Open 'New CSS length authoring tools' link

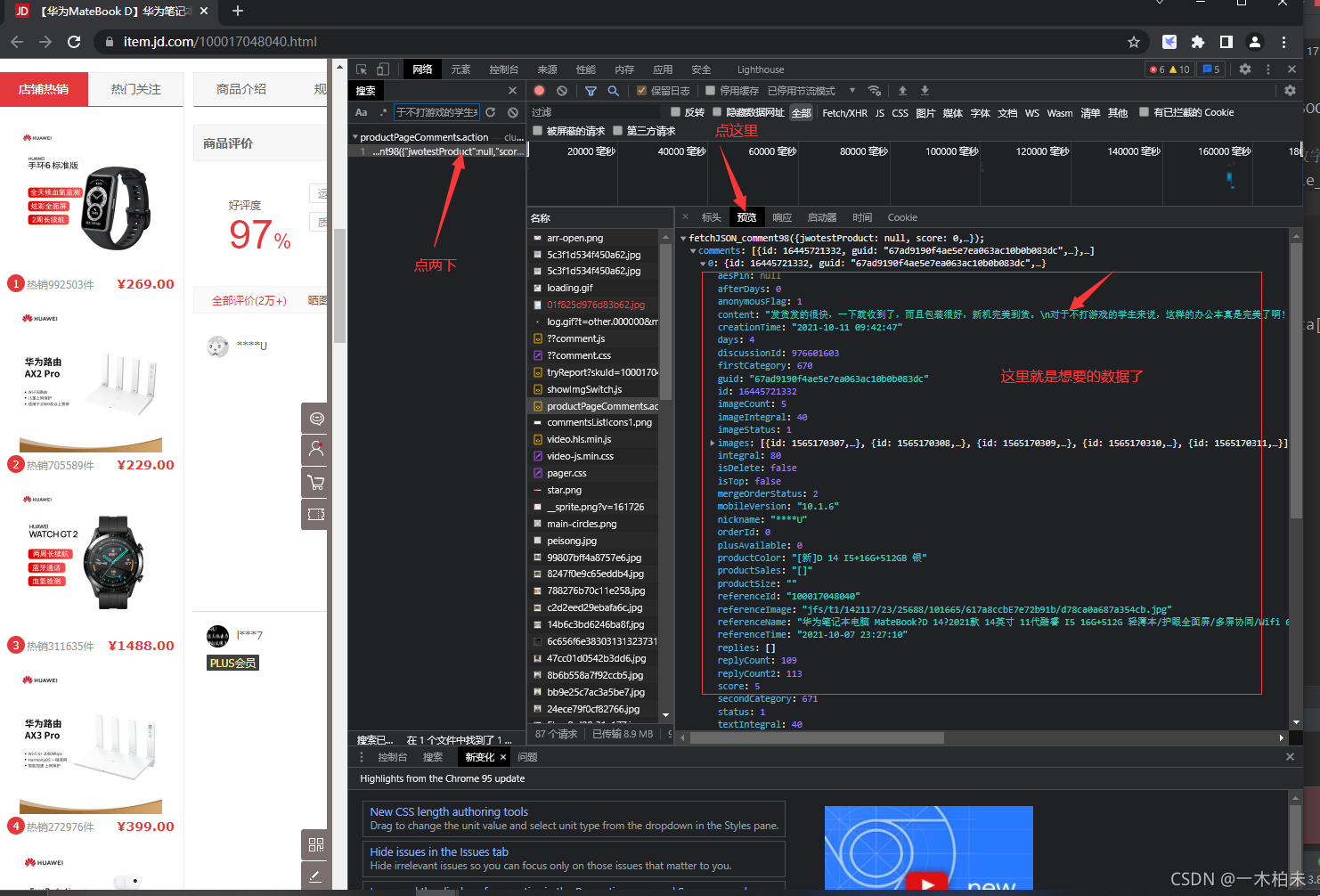click(x=449, y=811)
